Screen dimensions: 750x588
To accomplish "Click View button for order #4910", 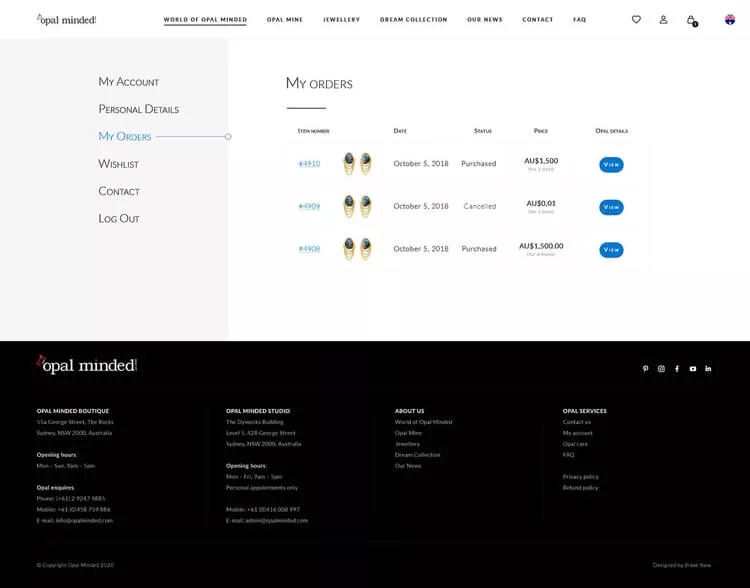I will [611, 165].
